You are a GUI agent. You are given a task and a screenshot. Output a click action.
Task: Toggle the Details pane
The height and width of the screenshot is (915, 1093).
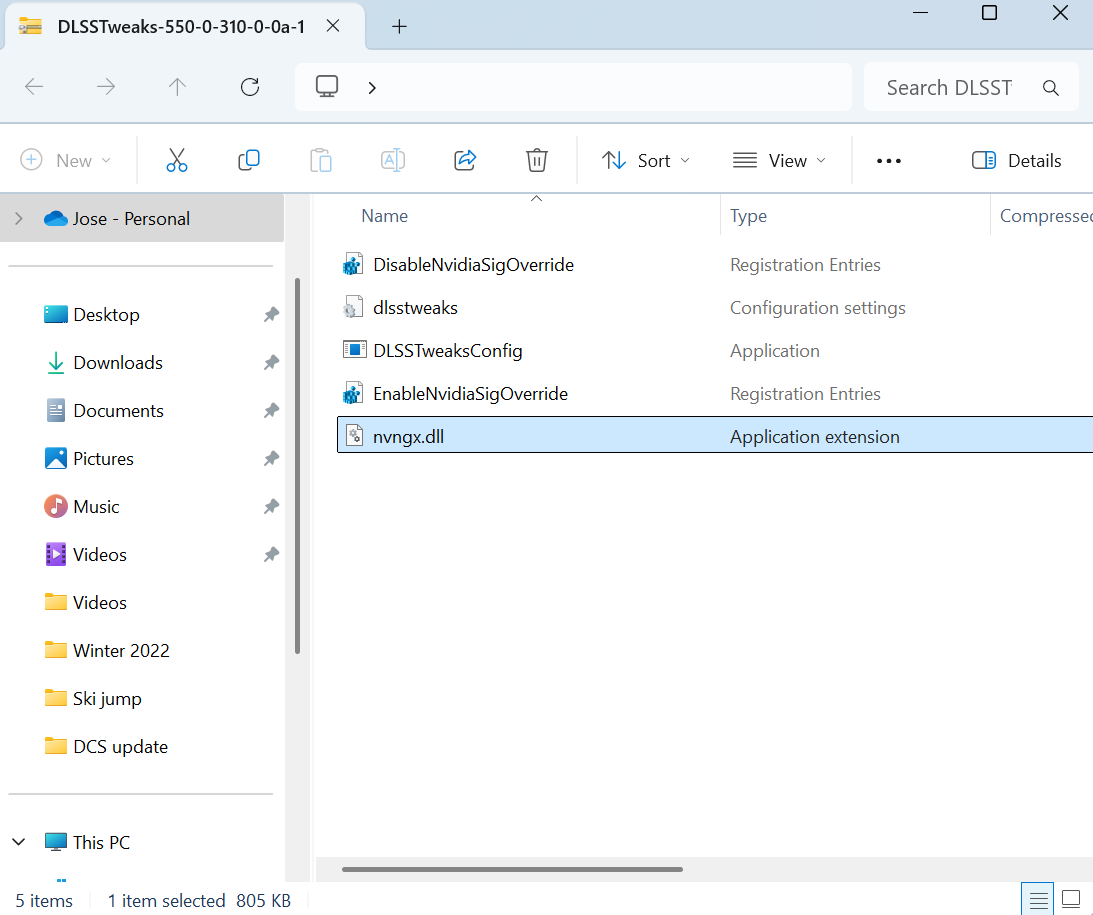pyautogui.click(x=1016, y=161)
